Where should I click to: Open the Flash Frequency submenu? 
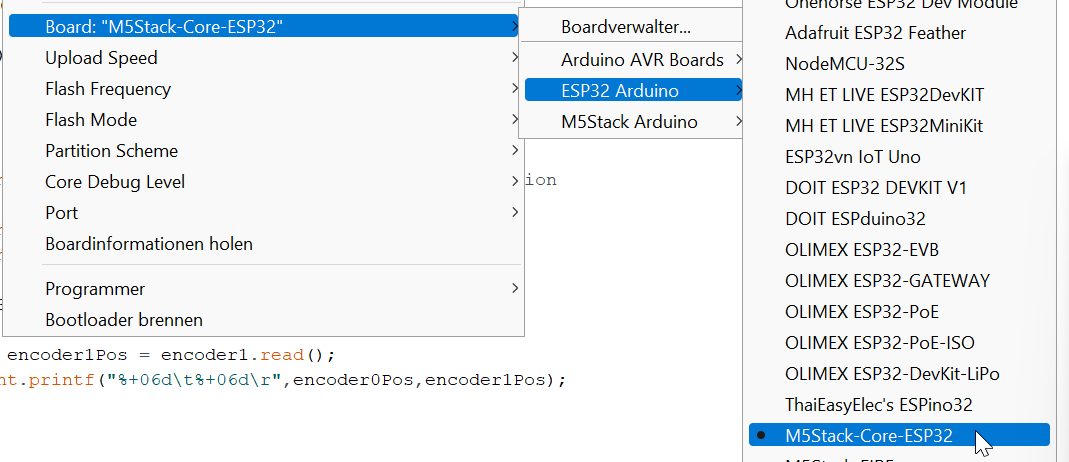[264, 89]
